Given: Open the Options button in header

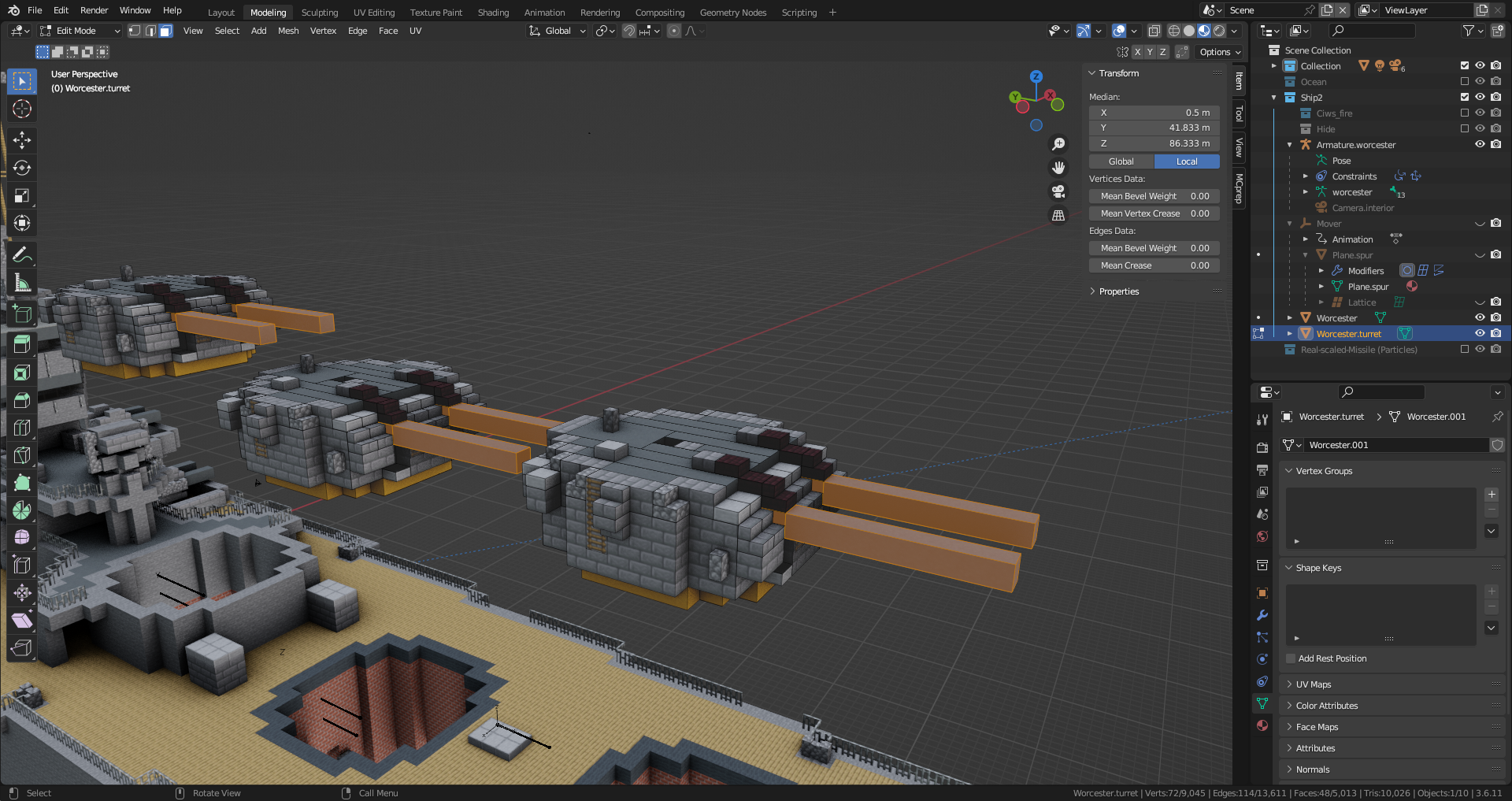Looking at the screenshot, I should click(x=1220, y=52).
